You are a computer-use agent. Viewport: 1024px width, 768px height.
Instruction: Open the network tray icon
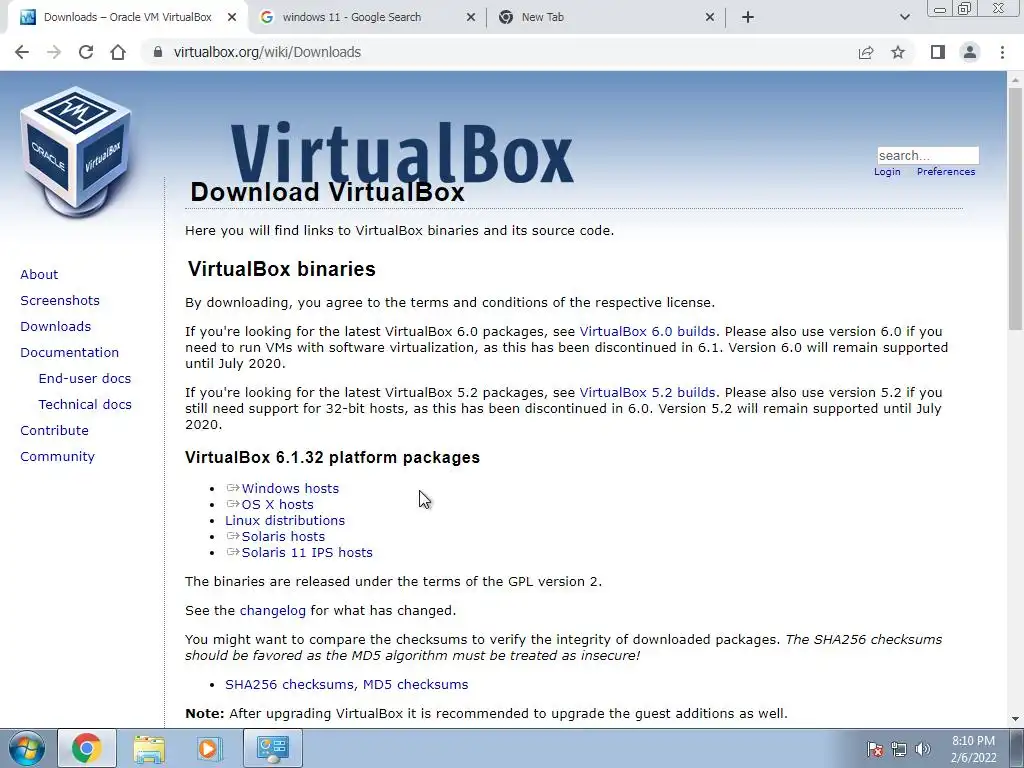pos(899,750)
